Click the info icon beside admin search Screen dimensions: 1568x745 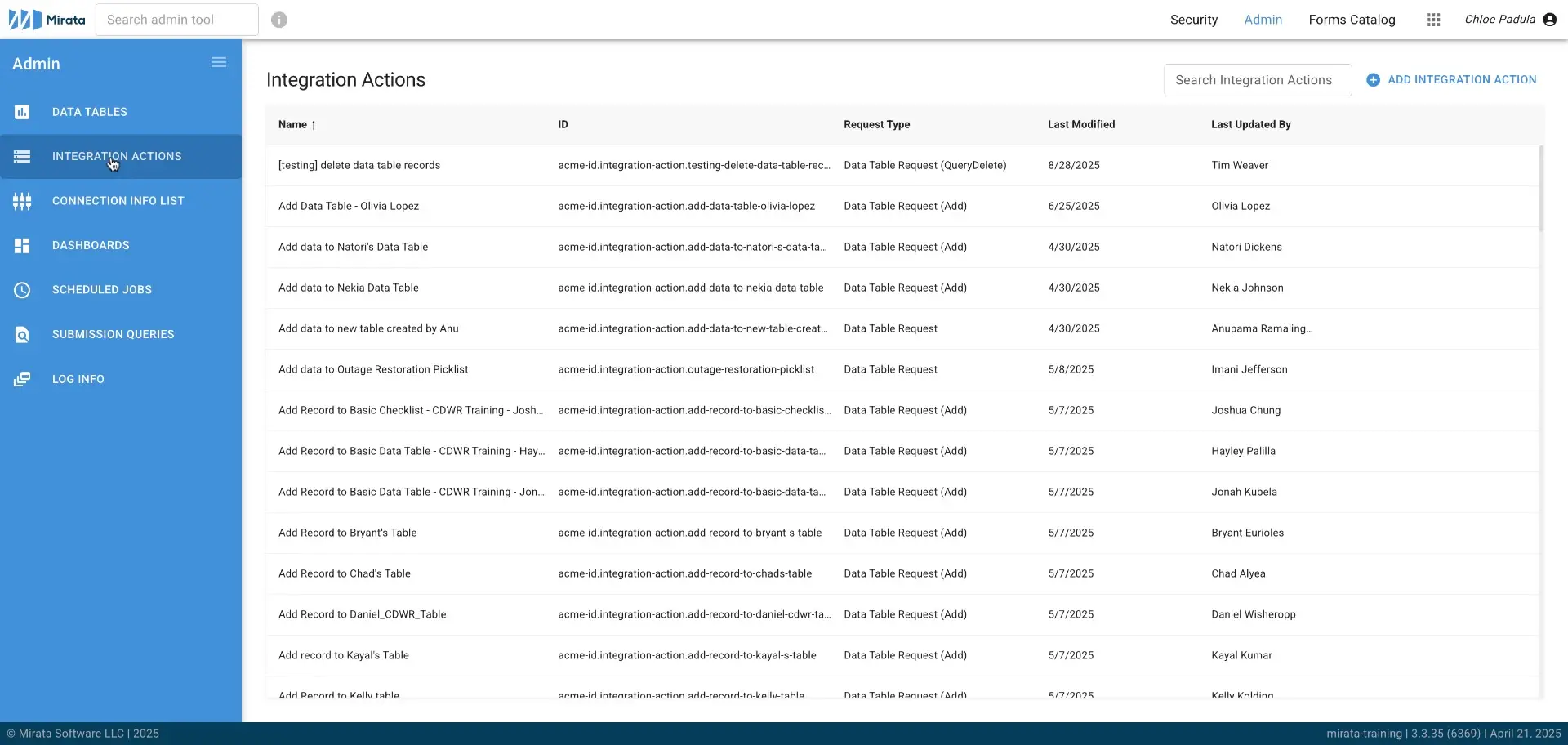[x=279, y=20]
